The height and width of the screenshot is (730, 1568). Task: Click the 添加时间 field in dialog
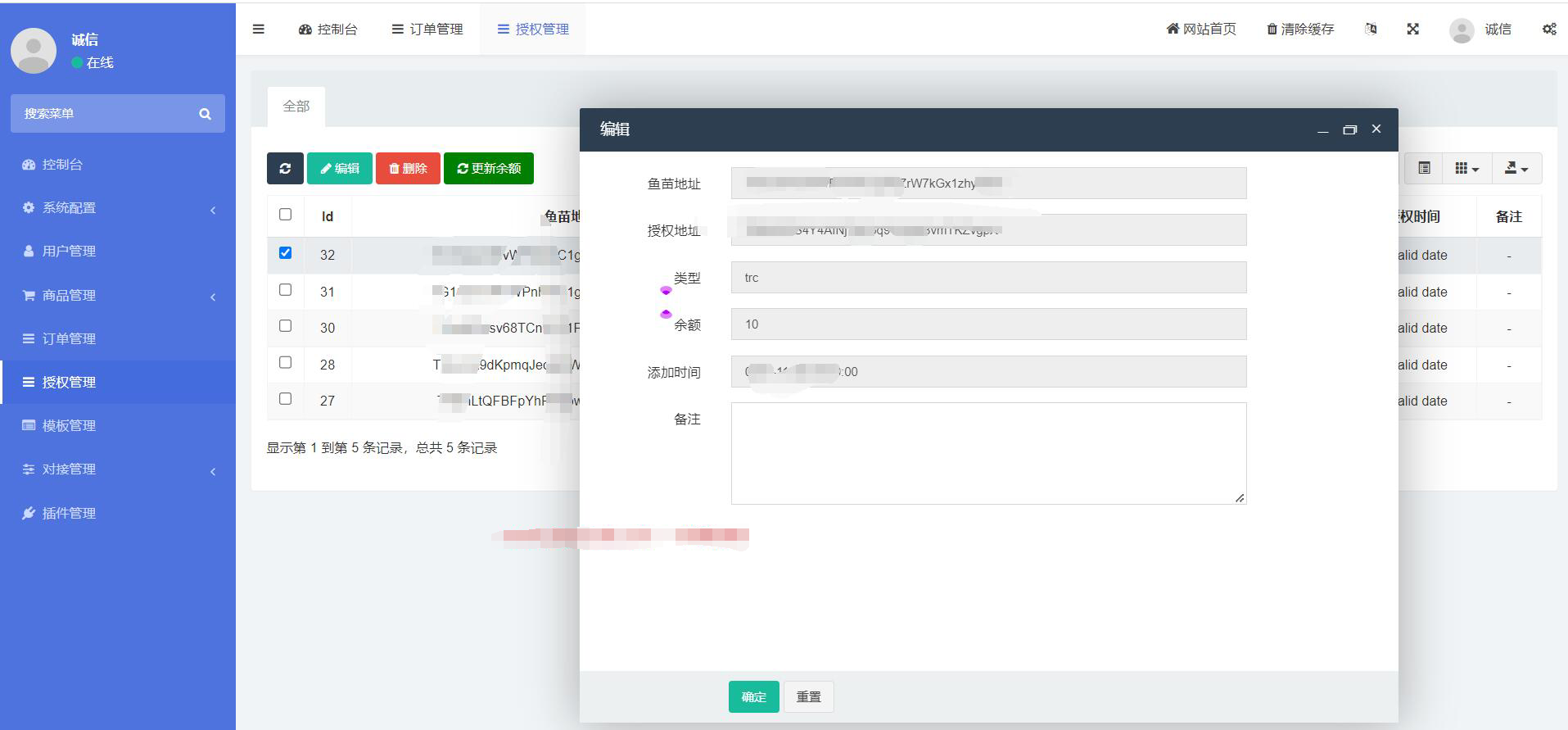coord(988,372)
